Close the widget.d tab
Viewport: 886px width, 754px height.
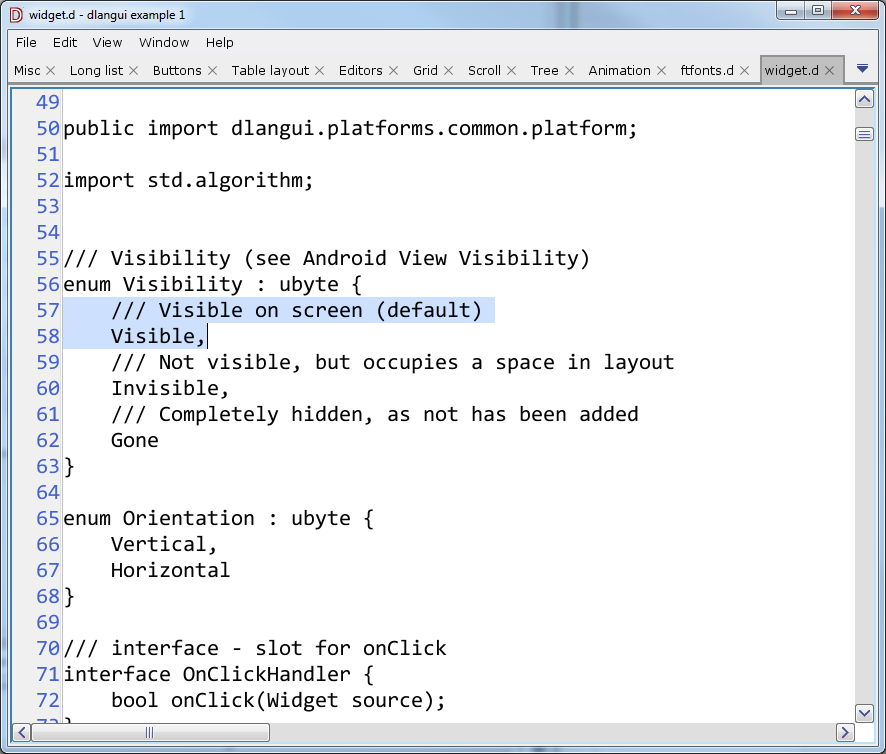(830, 71)
